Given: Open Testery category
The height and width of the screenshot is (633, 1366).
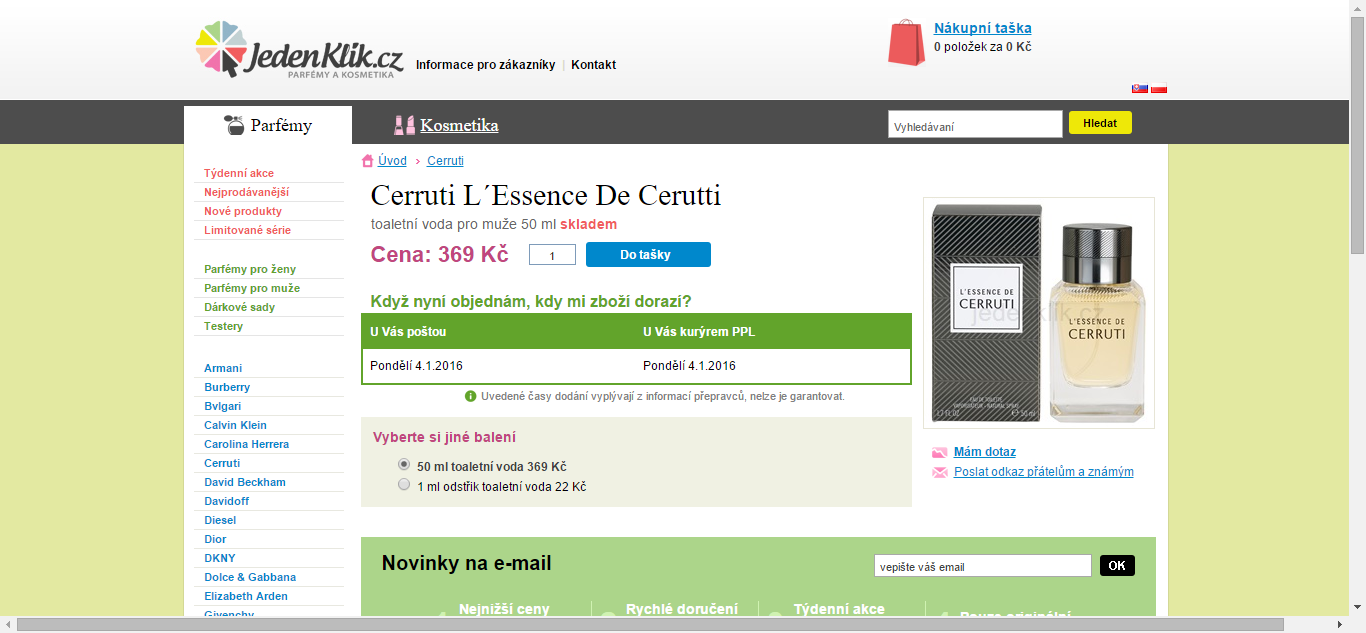Looking at the screenshot, I should [224, 326].
